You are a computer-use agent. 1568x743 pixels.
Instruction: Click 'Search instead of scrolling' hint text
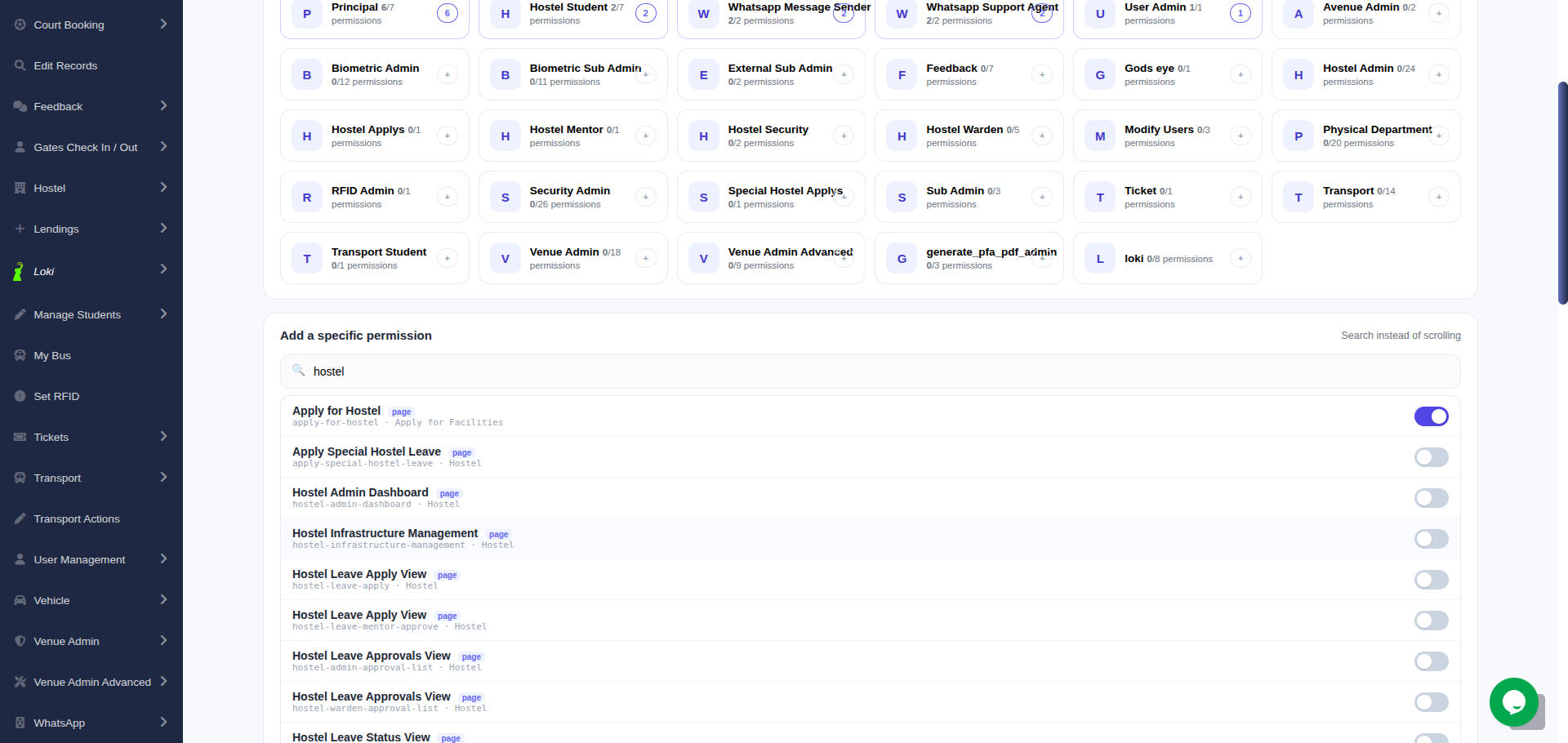1401,336
